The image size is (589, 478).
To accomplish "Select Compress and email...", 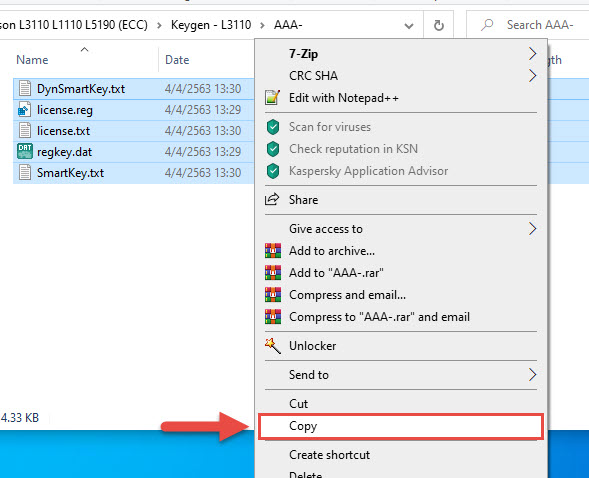I will [401, 295].
